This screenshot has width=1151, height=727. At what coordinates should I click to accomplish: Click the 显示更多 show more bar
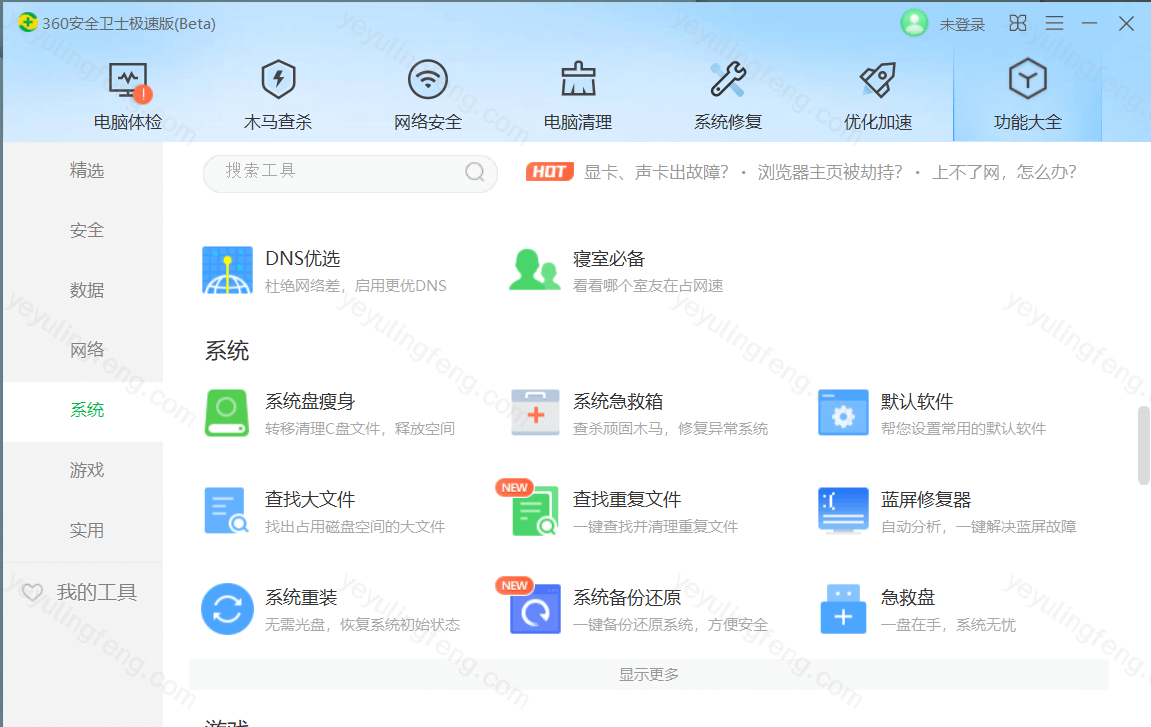point(648,674)
